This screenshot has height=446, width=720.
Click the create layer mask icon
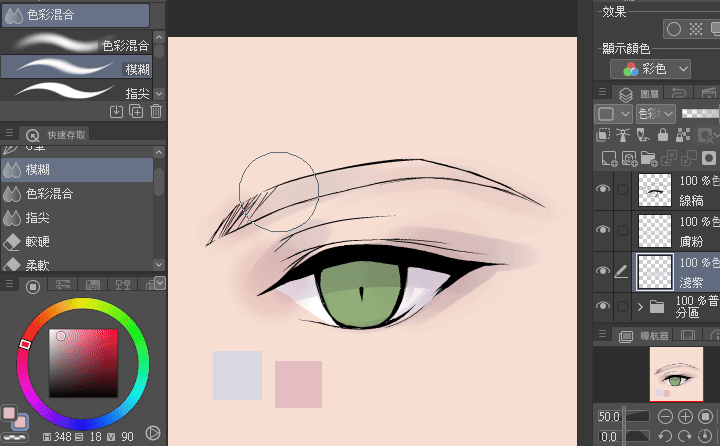coord(709,158)
